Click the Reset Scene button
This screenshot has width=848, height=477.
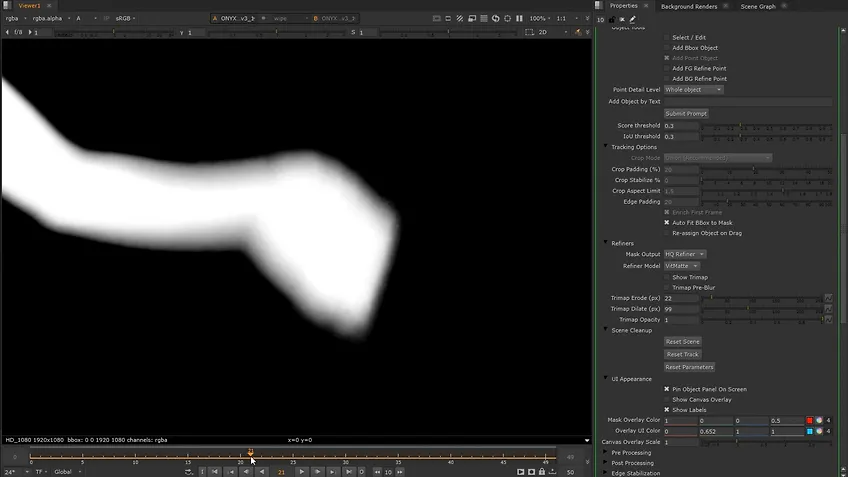(683, 341)
